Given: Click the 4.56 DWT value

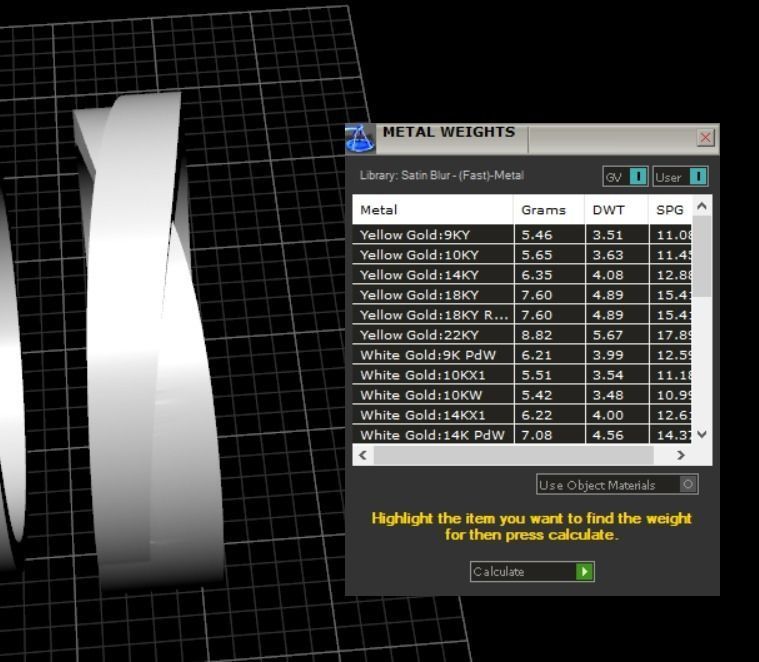Looking at the screenshot, I should [x=607, y=435].
